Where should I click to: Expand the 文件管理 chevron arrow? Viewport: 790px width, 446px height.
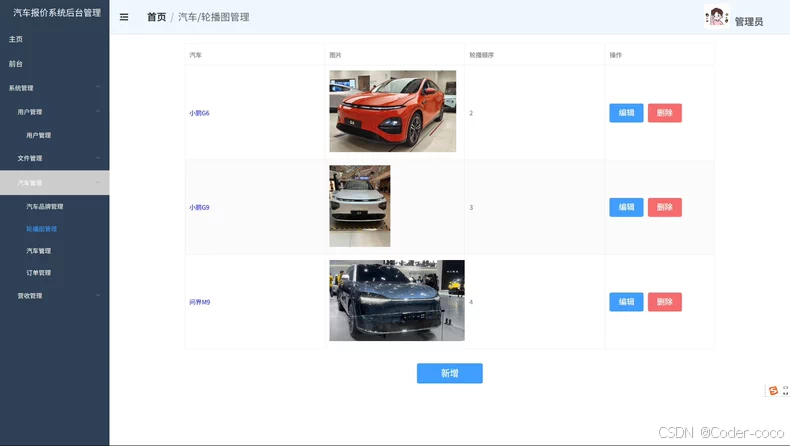[98, 158]
